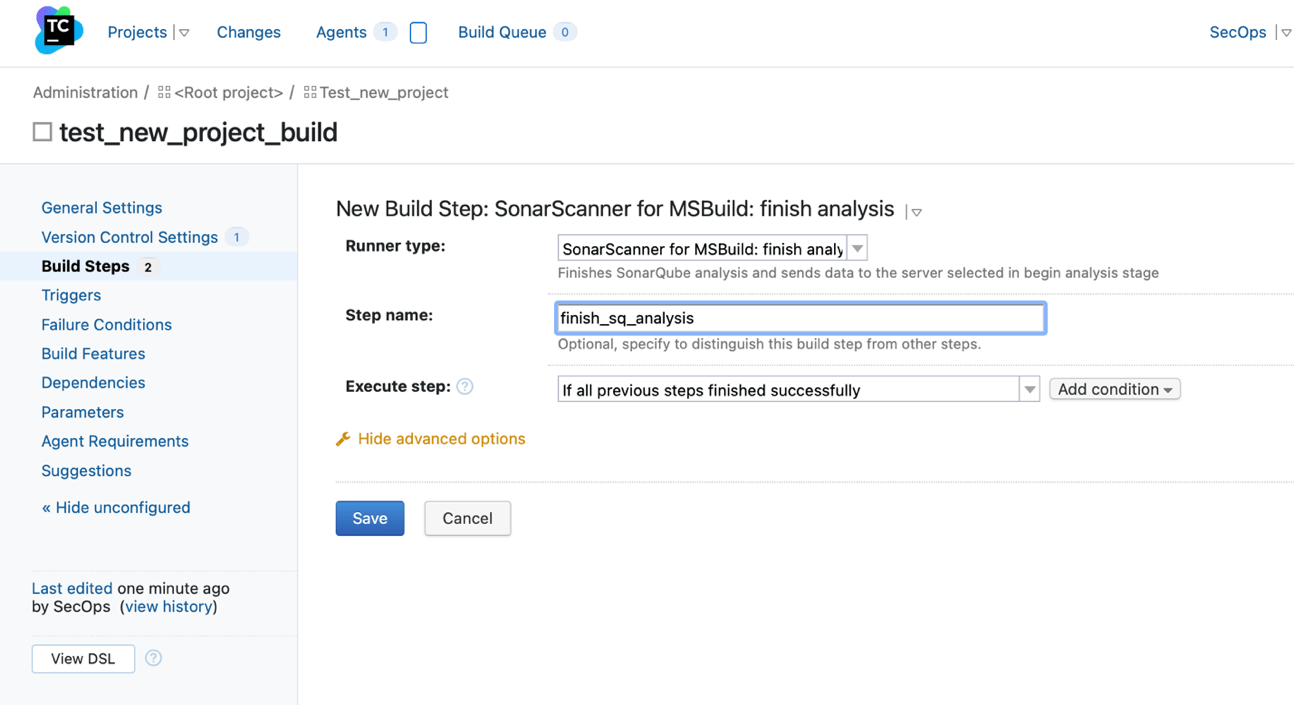Open the Projects dropdown arrow
The image size is (1294, 705).
[x=184, y=33]
